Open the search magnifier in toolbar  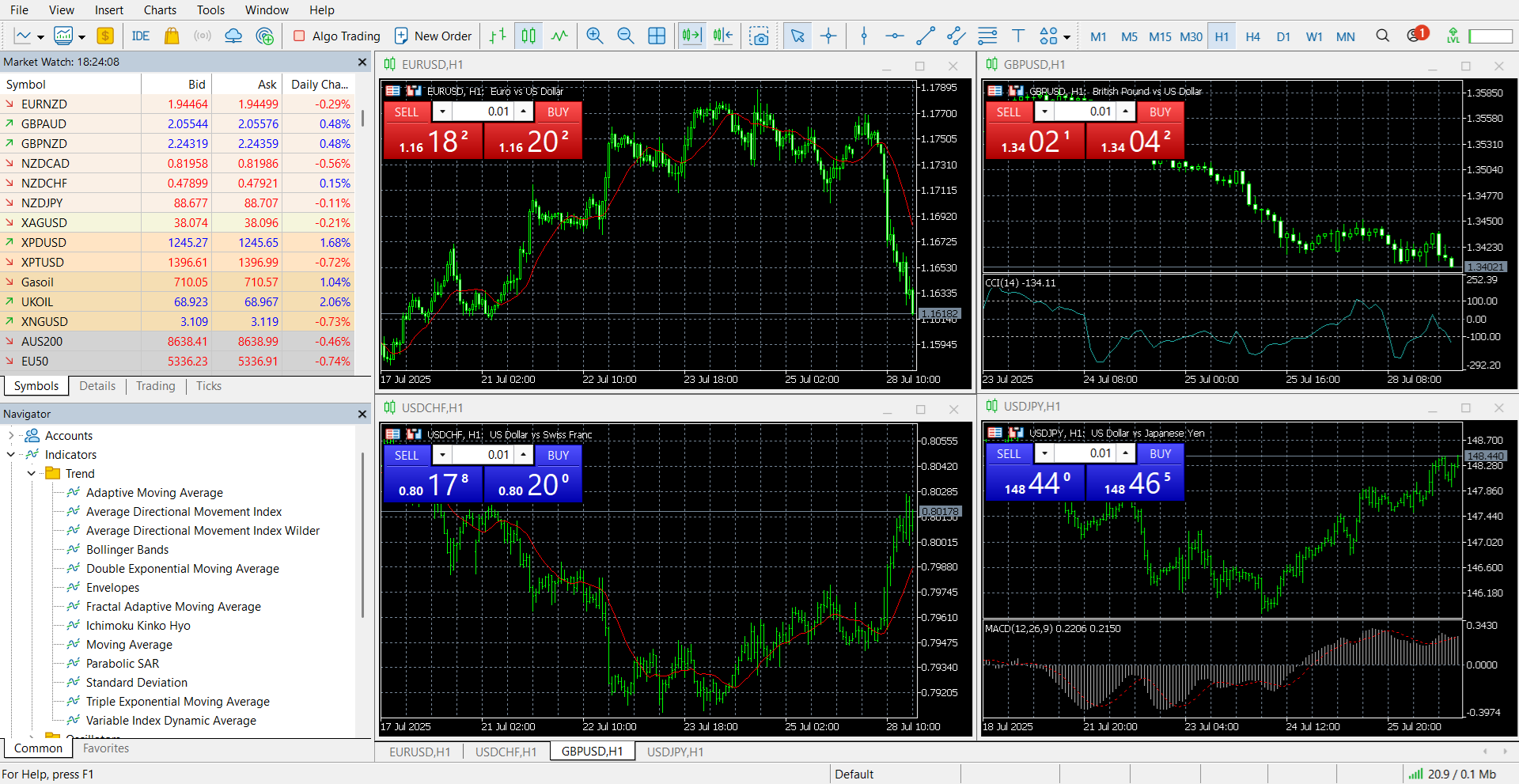[1382, 36]
